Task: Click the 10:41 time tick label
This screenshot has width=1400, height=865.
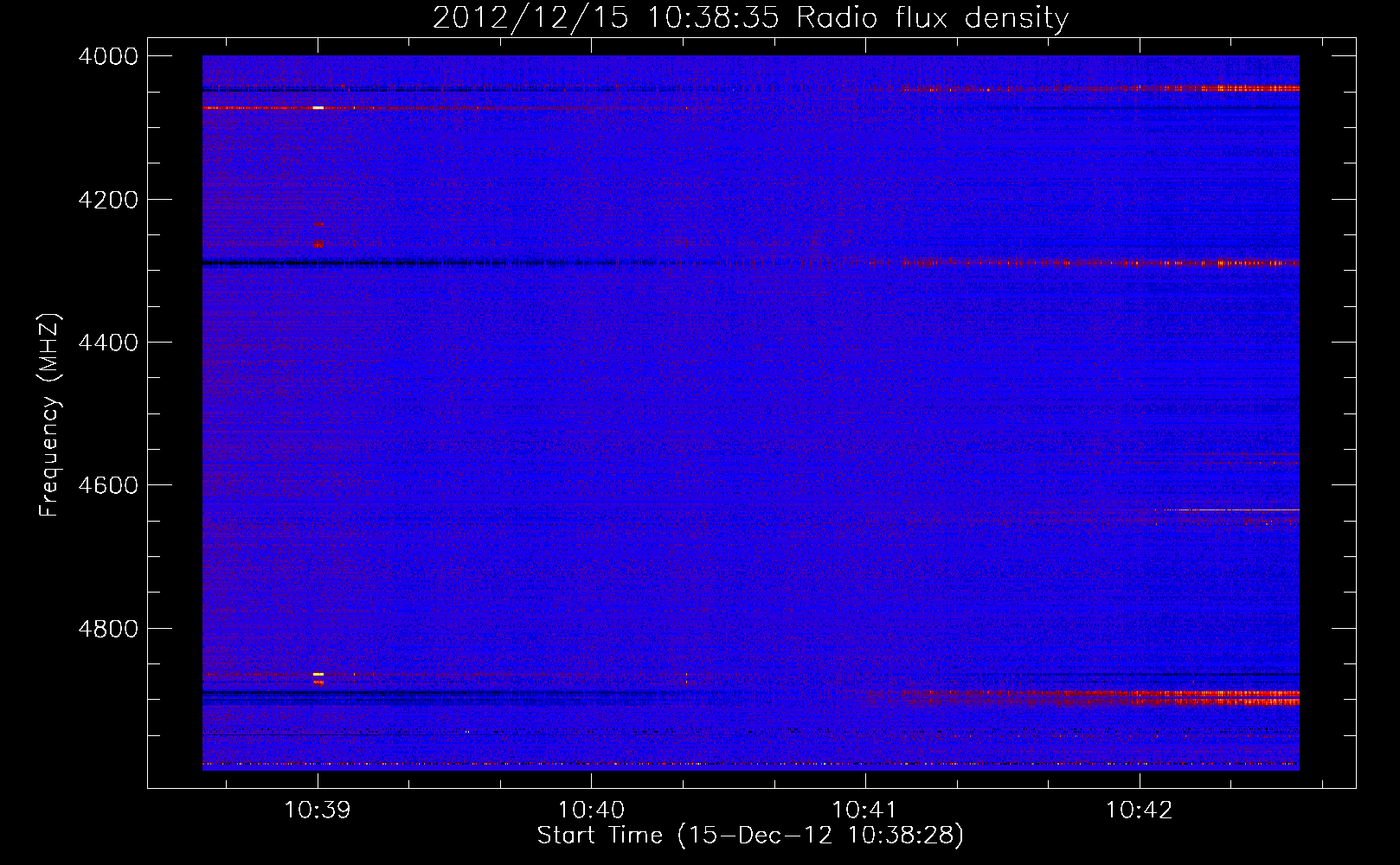Action: click(865, 810)
